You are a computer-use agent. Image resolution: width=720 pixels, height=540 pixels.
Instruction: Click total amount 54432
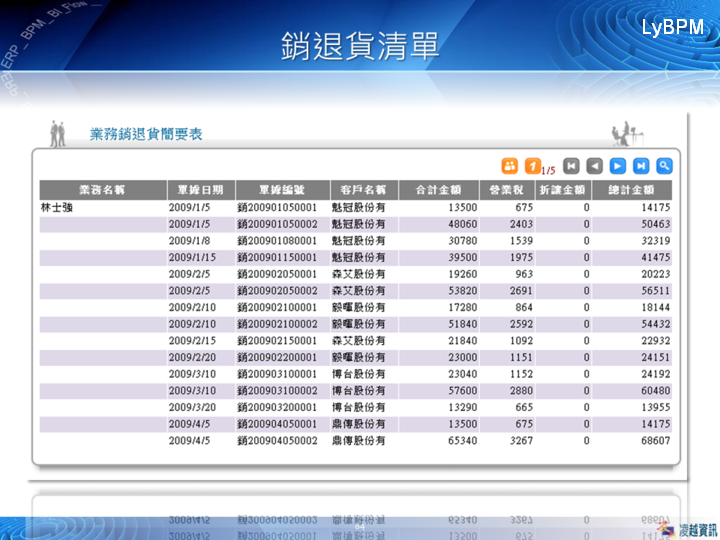click(656, 324)
